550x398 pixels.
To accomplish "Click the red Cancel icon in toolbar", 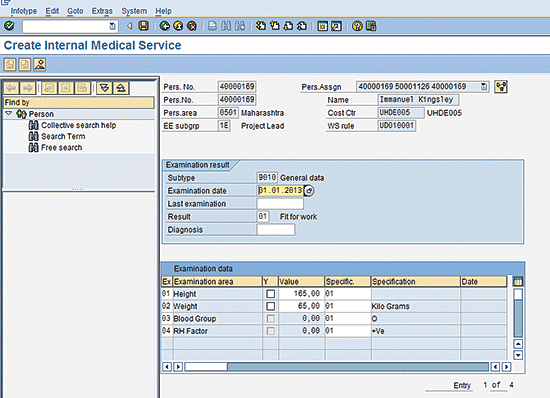I will pyautogui.click(x=192, y=26).
